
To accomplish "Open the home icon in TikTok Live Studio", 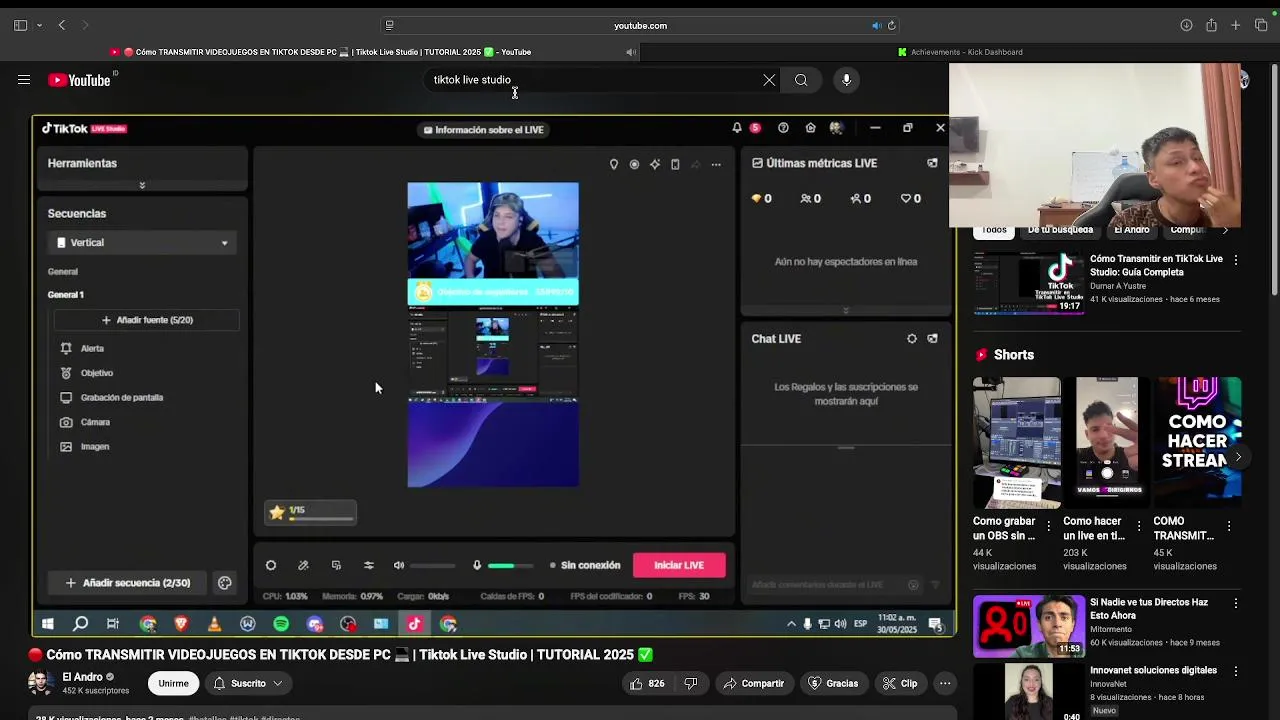I will (810, 128).
